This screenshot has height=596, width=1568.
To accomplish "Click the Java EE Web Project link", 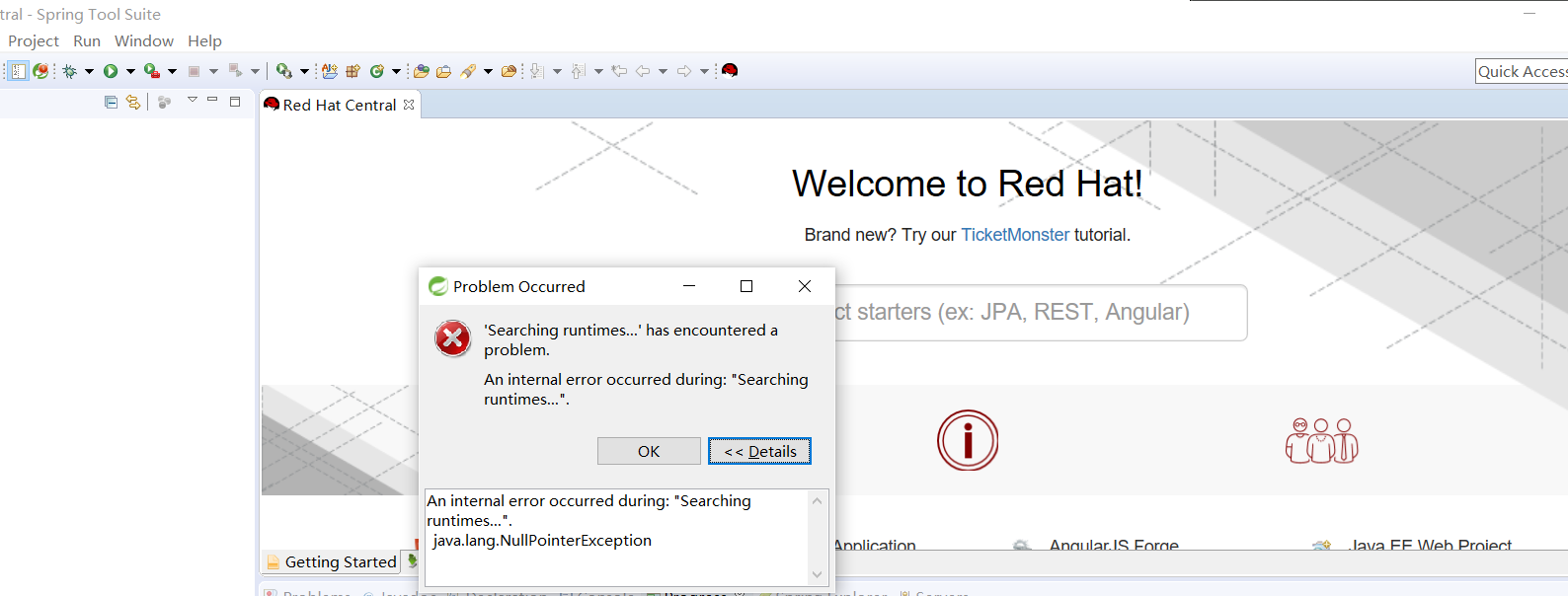I will coord(1431,545).
